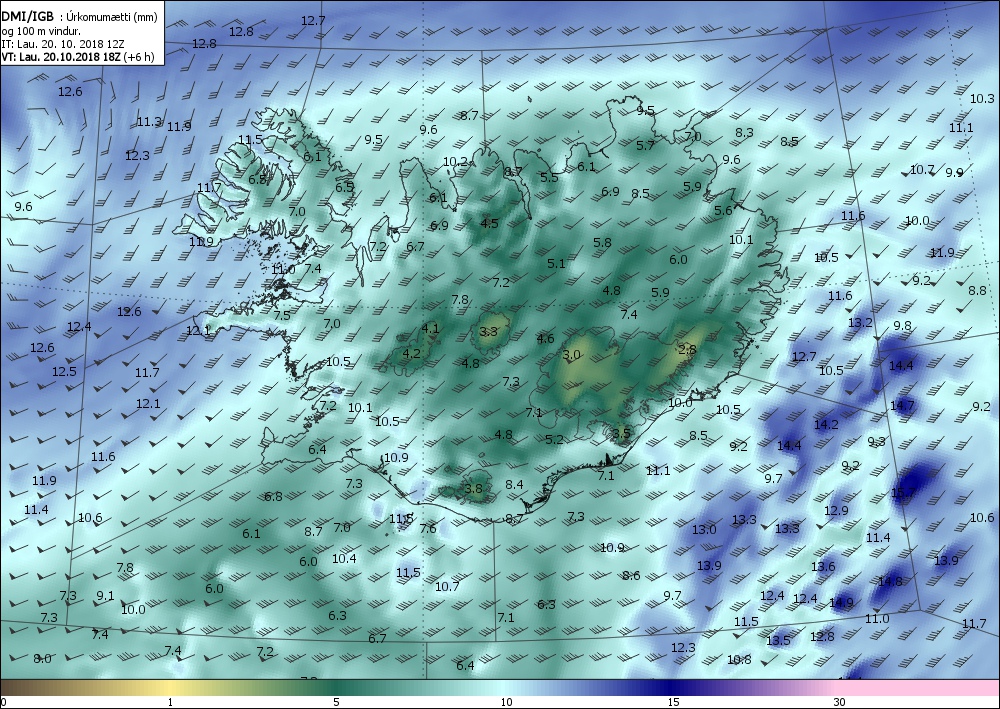Click the 10.3 value on the map
Viewport: 1000px width, 709px height.
click(x=982, y=98)
